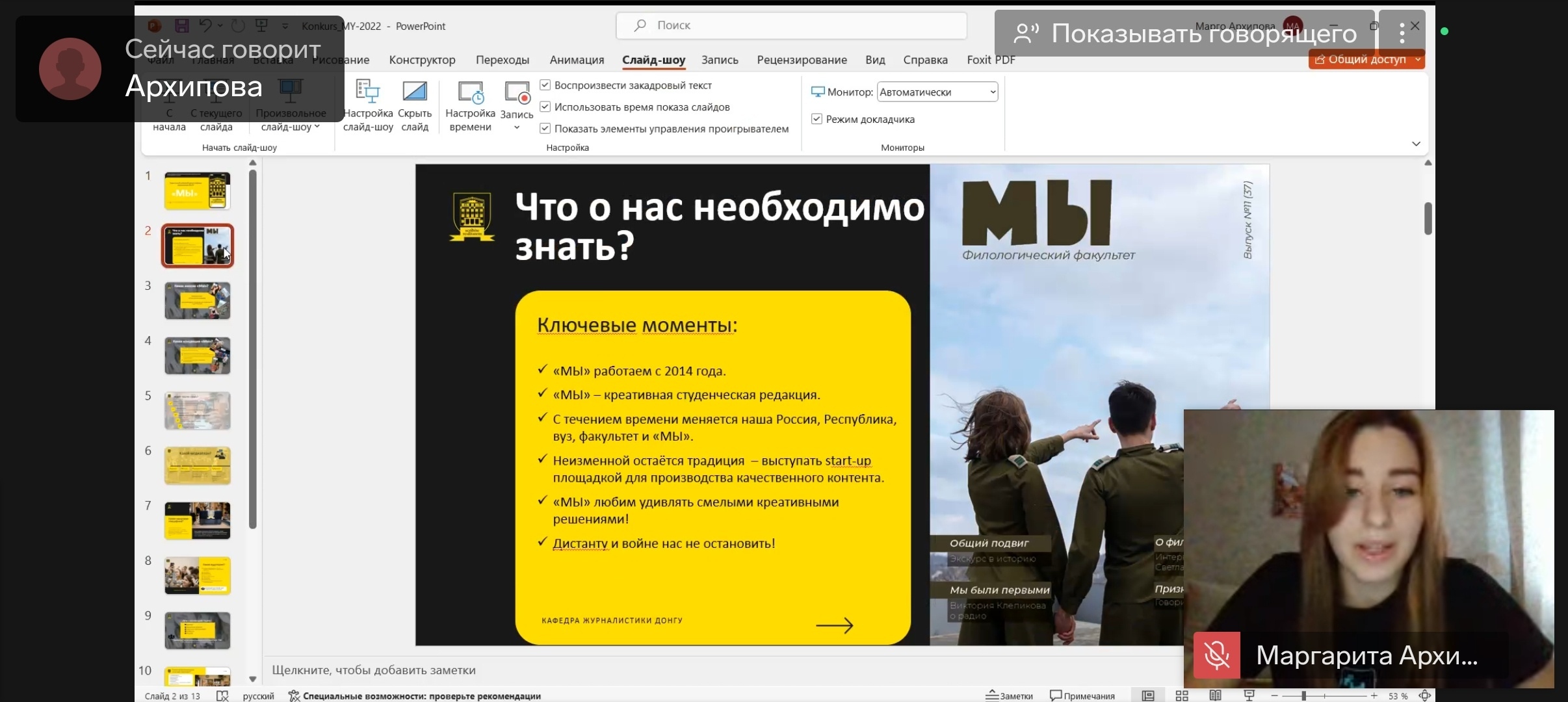The width and height of the screenshot is (1568, 702).
Task: Click the Ключевые моменты heading on slide
Action: (637, 325)
